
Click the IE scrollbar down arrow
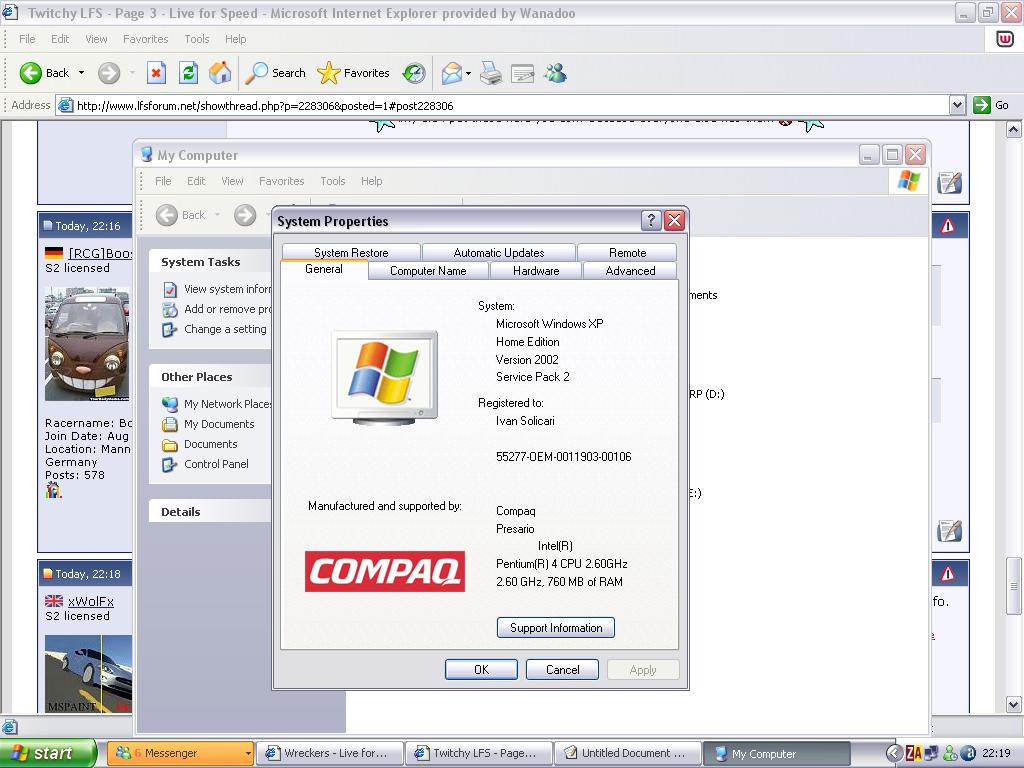click(1014, 705)
